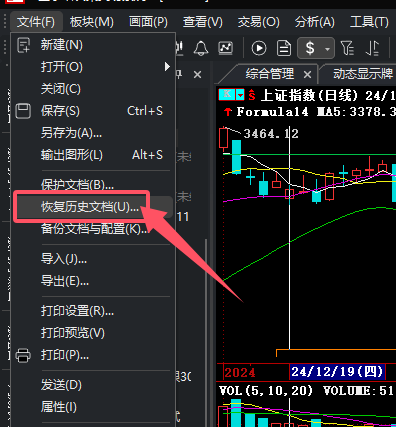Click the 3464.12 price label

(271, 134)
